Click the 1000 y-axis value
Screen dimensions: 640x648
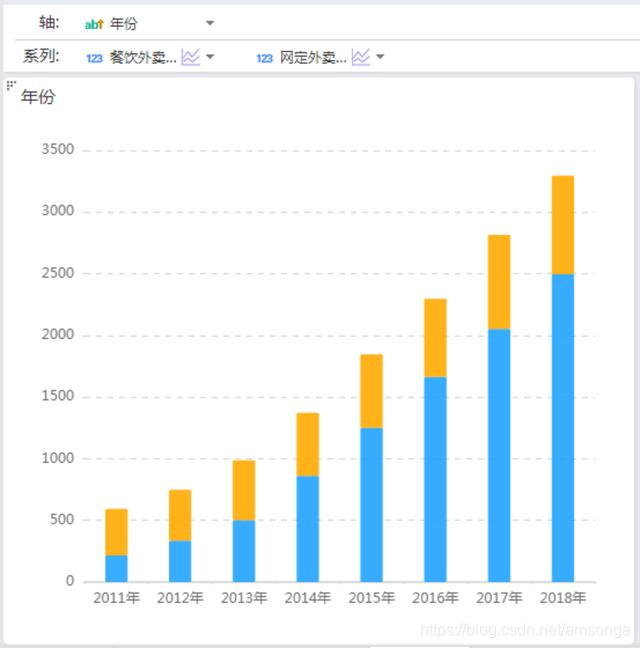click(58, 458)
